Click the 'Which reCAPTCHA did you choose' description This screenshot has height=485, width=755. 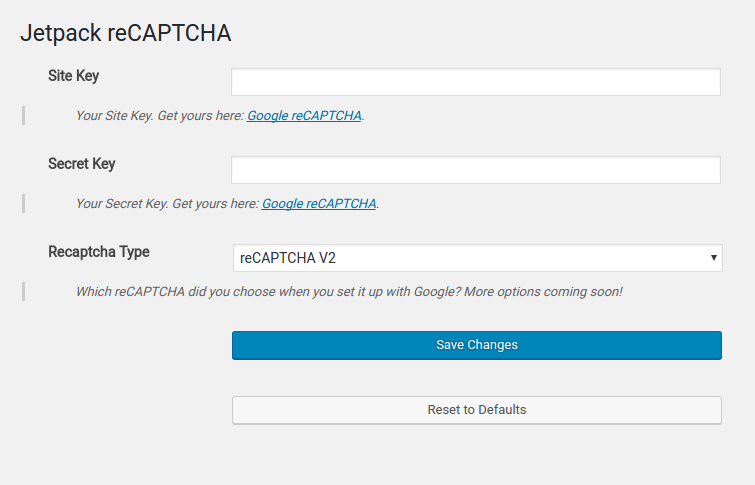coord(349,292)
